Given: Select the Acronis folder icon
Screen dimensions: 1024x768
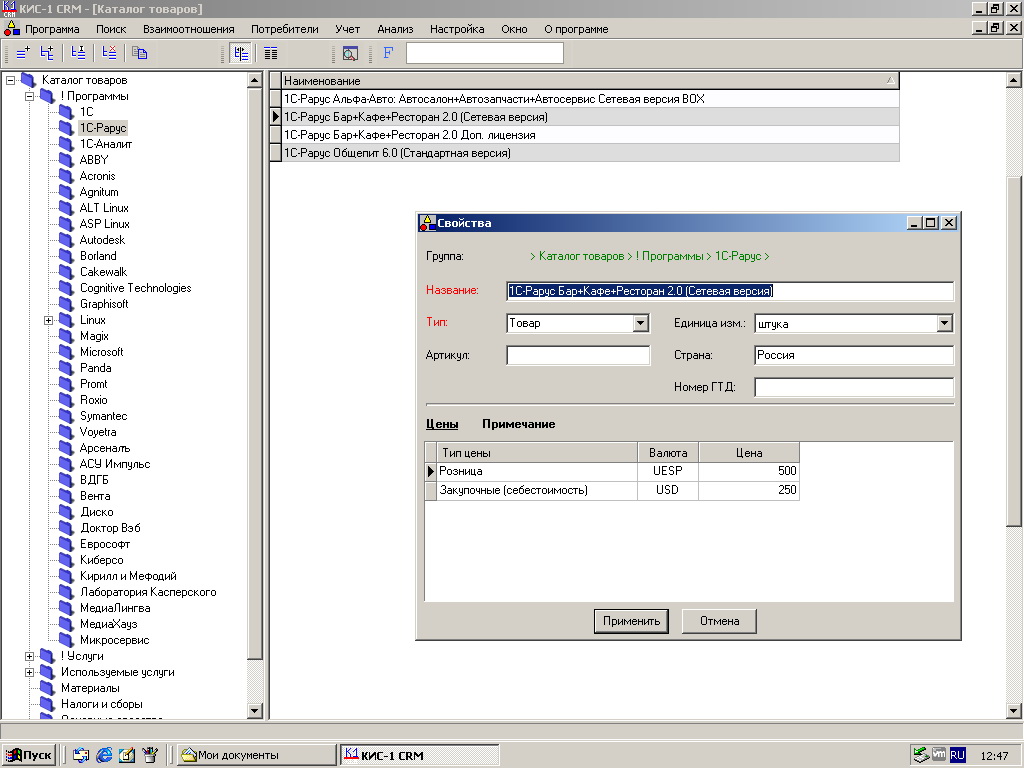Looking at the screenshot, I should [x=66, y=176].
